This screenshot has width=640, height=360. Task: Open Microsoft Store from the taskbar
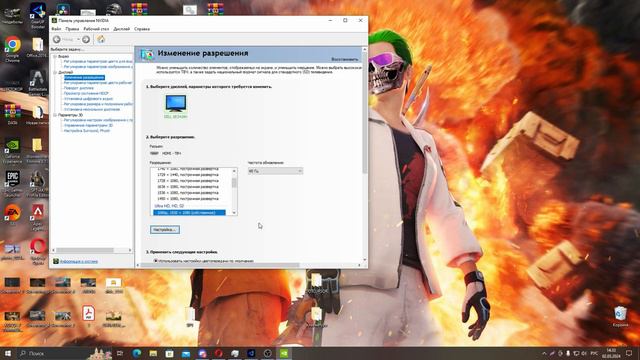click(169, 353)
